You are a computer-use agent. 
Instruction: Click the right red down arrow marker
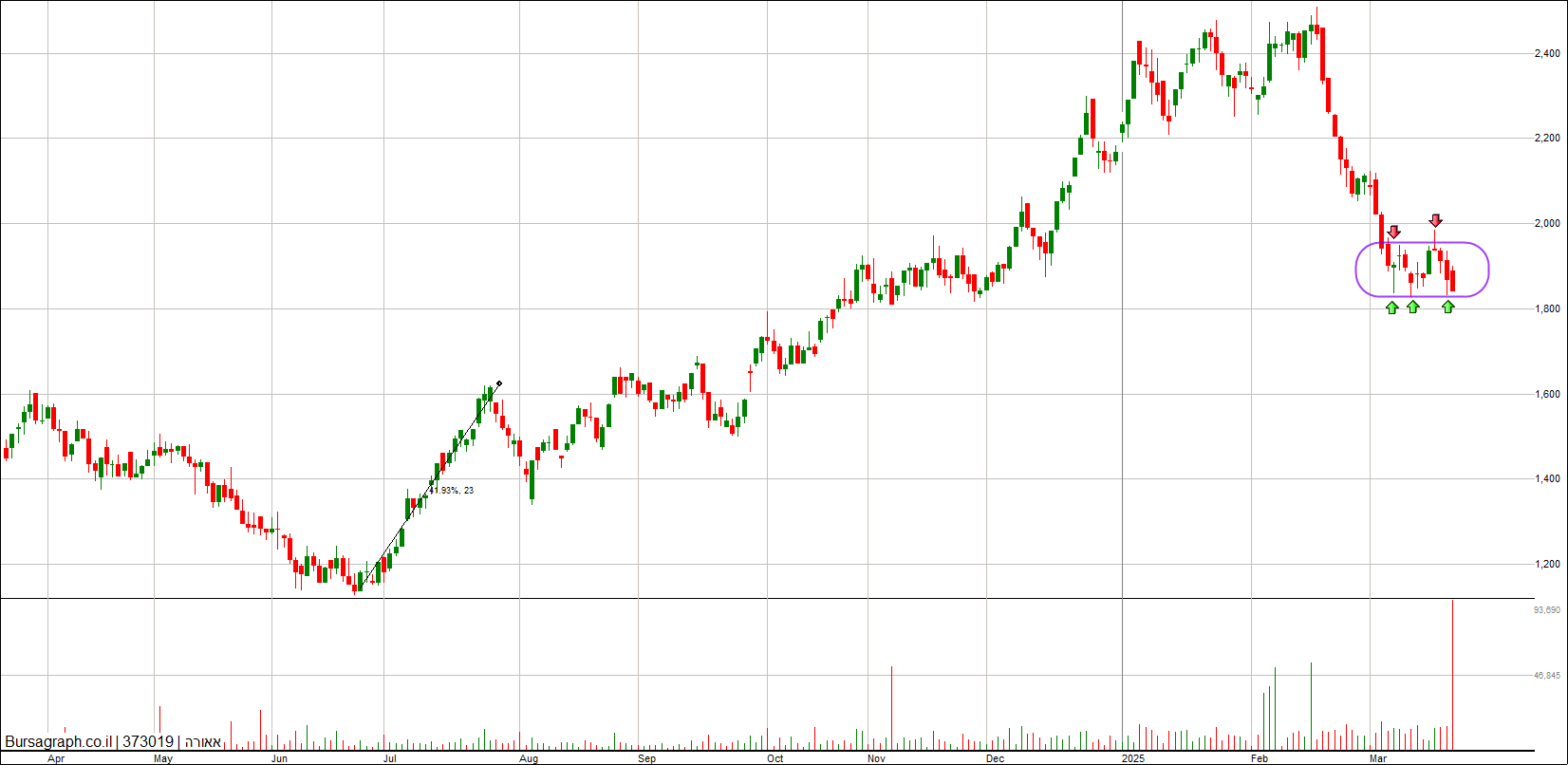[1436, 220]
